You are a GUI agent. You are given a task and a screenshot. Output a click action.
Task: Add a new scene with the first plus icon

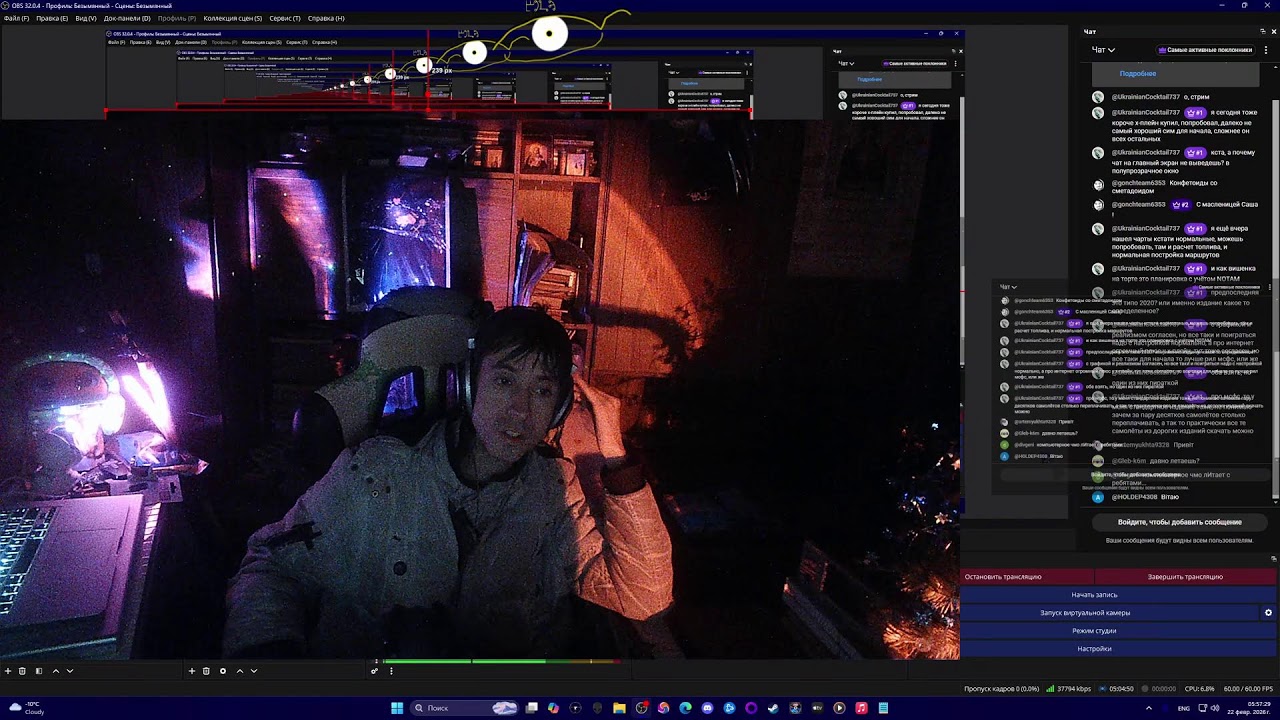[8, 671]
